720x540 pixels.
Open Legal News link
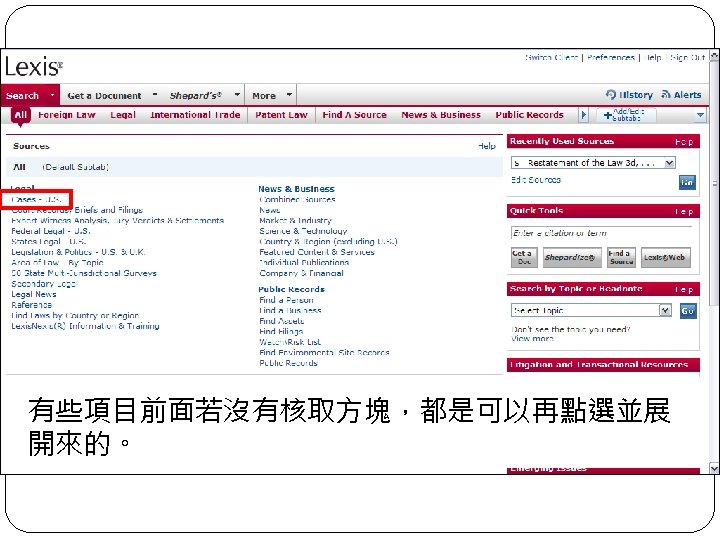tap(34, 294)
